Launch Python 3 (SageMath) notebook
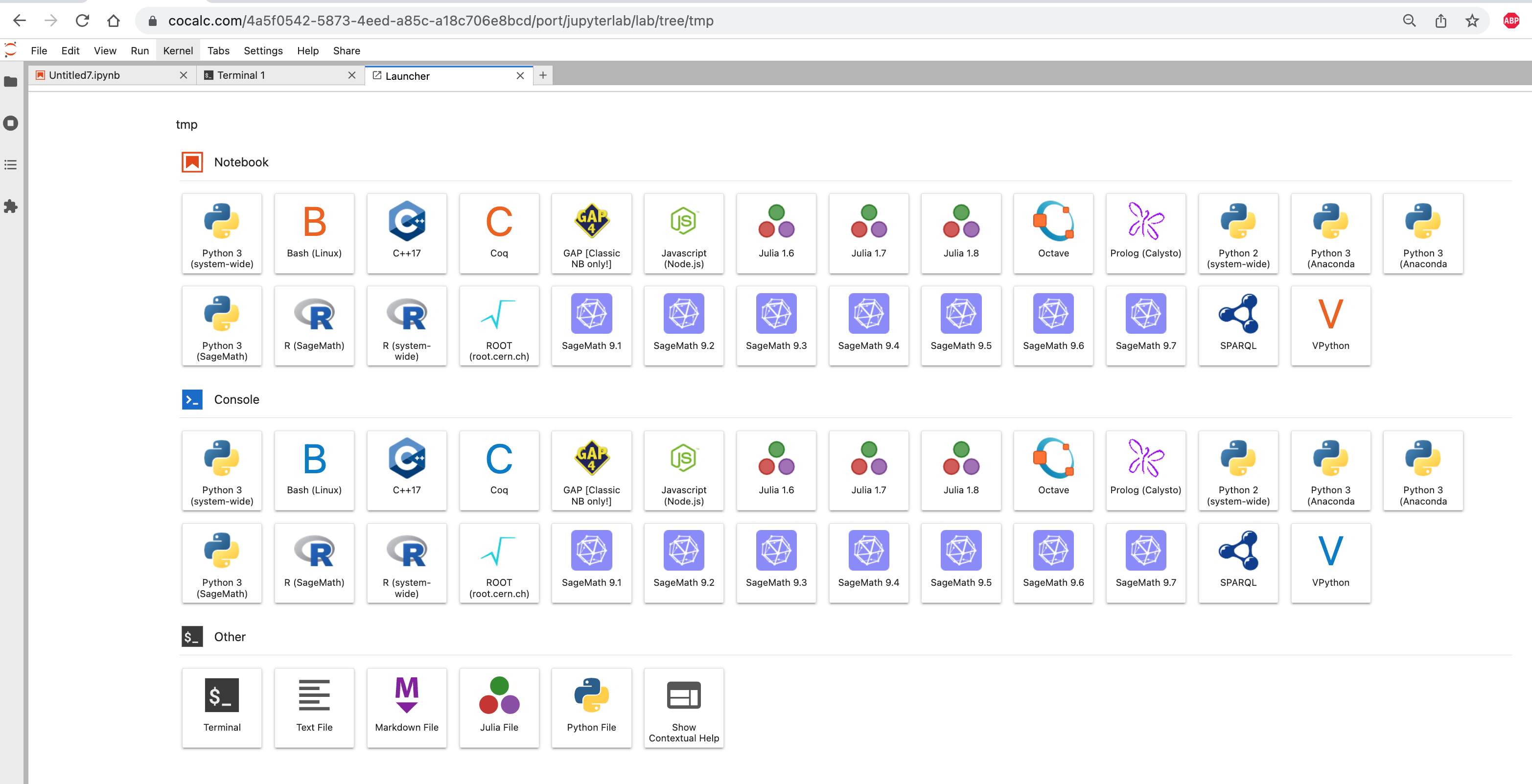Image resolution: width=1532 pixels, height=784 pixels. pyautogui.click(x=222, y=326)
